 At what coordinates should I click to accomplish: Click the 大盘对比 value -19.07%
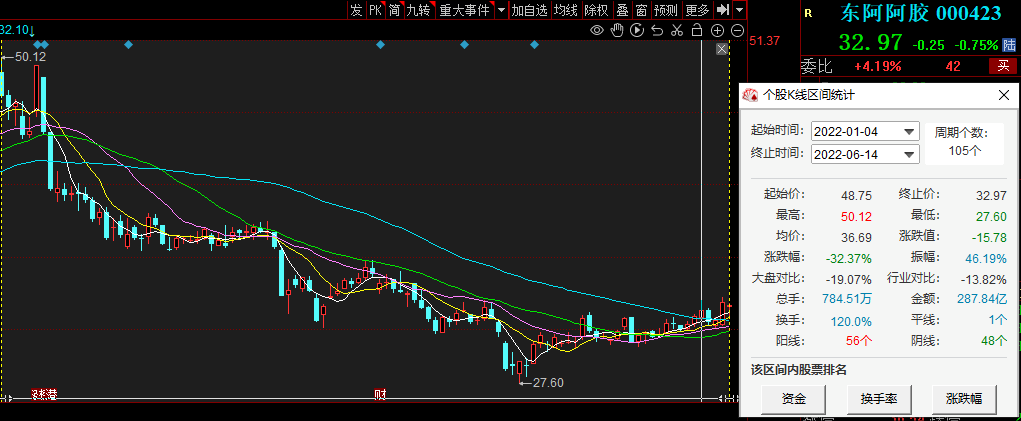848,279
